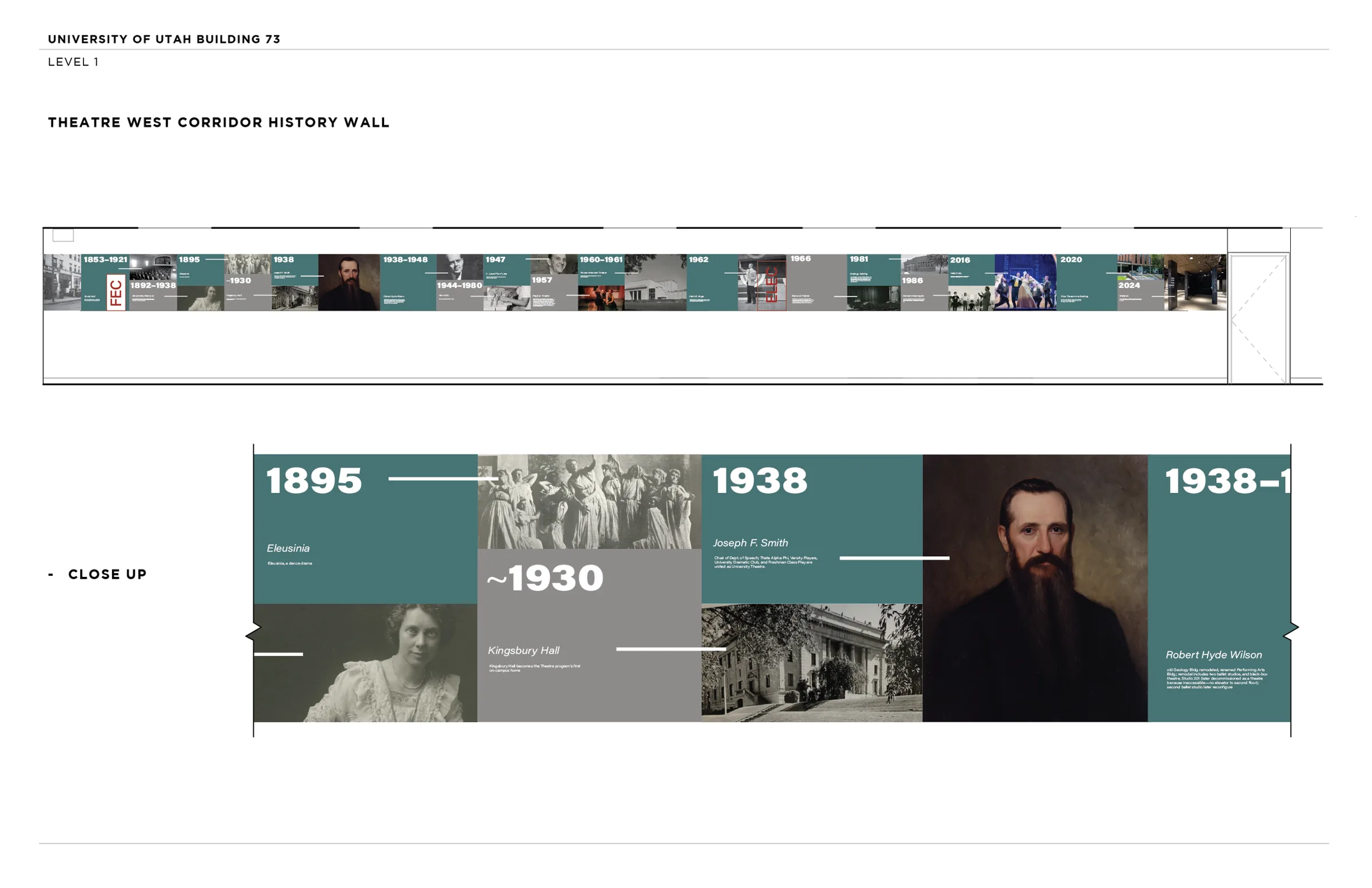Click the small bearded man portrait on the strip
The image size is (1372, 888).
[x=349, y=282]
